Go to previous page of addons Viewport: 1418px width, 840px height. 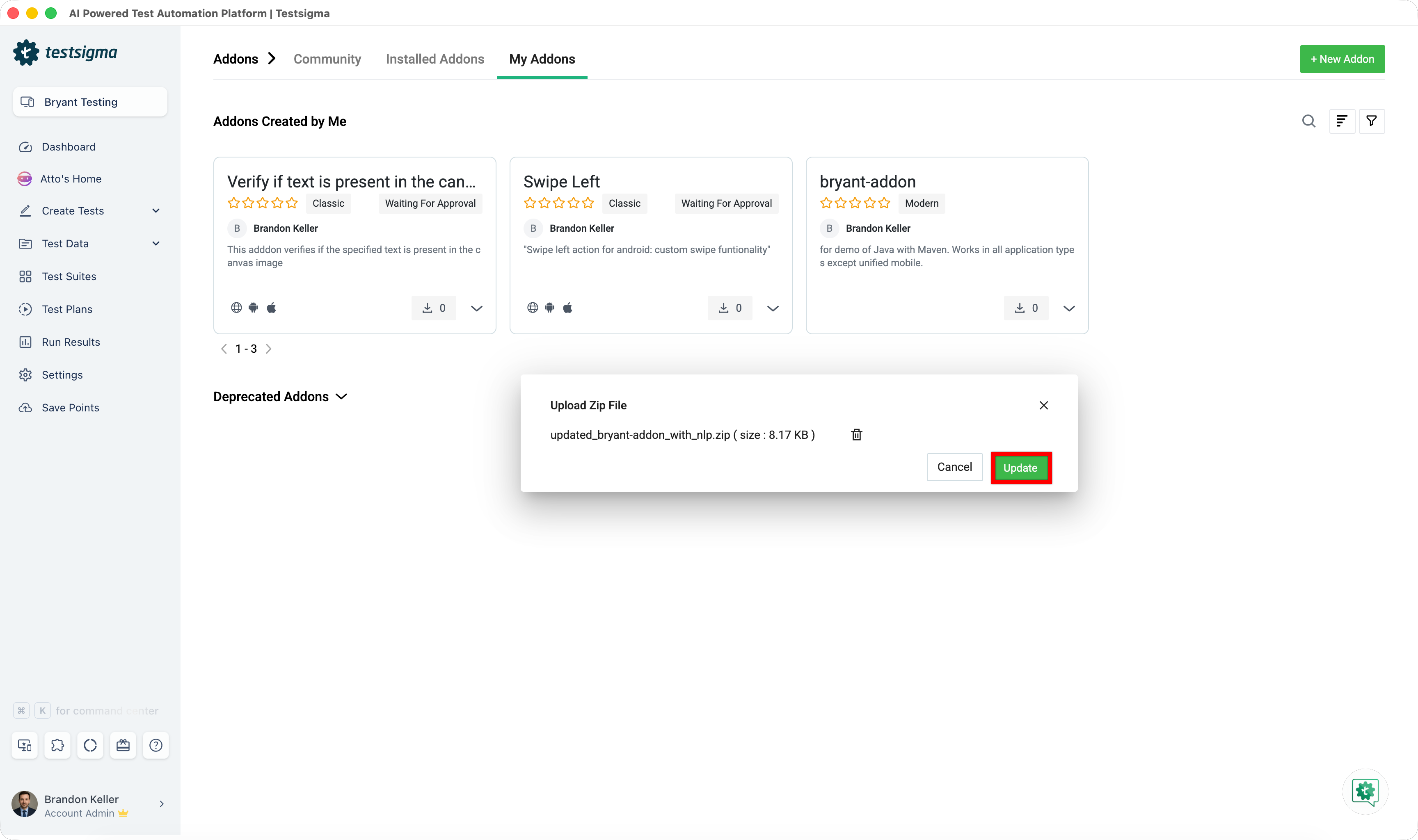tap(224, 349)
